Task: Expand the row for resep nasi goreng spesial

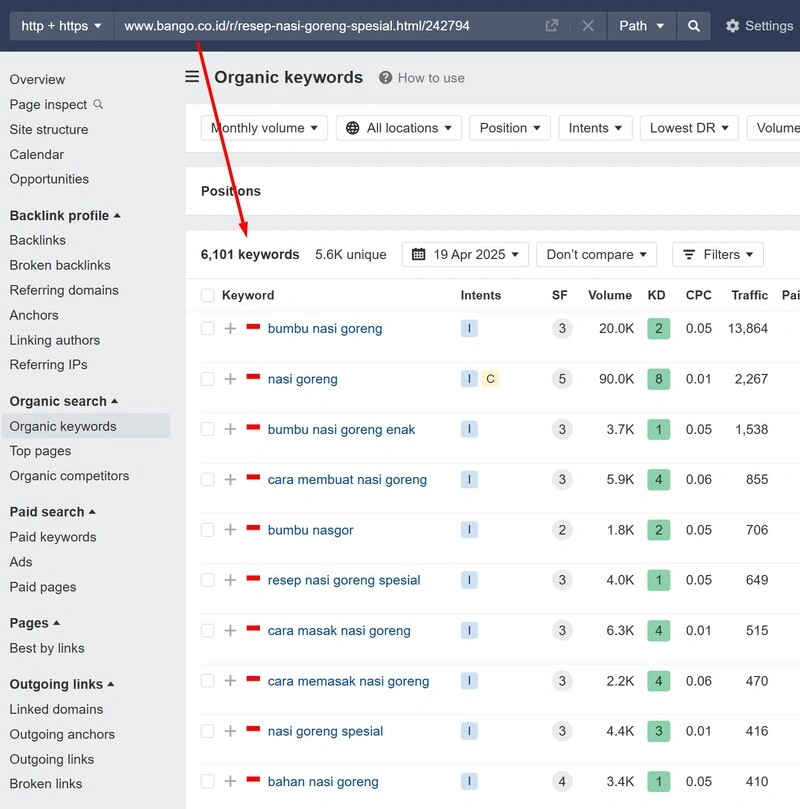Action: (230, 580)
